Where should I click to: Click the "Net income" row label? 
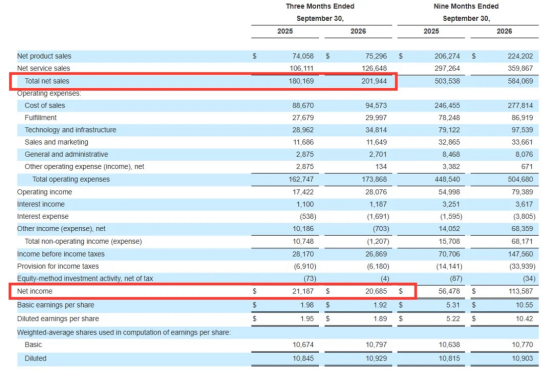pyautogui.click(x=35, y=291)
